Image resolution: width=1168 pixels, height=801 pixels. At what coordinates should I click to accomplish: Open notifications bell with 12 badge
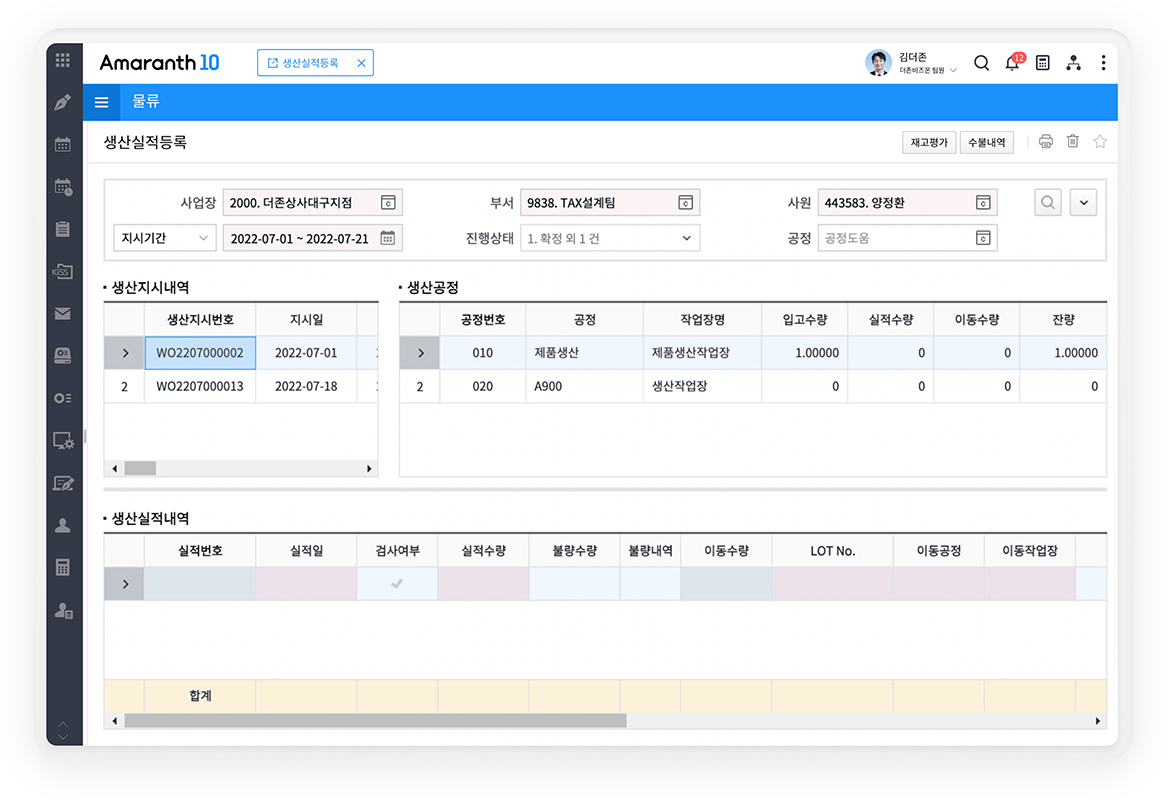(1012, 63)
